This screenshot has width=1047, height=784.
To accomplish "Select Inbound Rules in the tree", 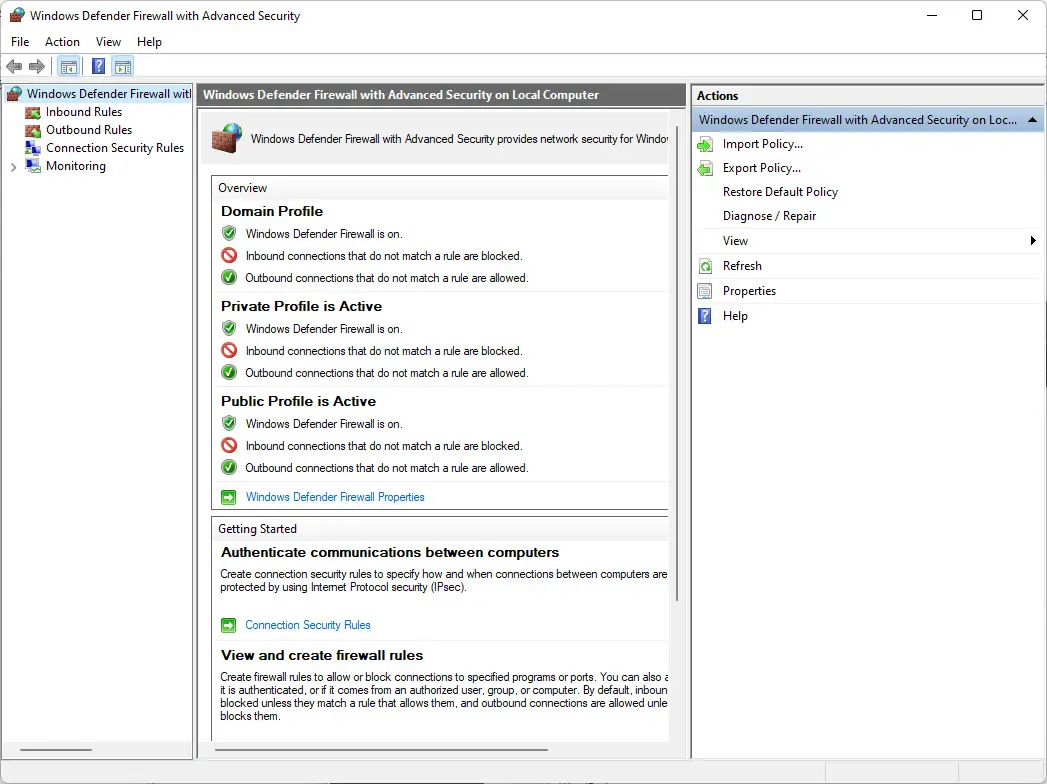I will click(84, 112).
